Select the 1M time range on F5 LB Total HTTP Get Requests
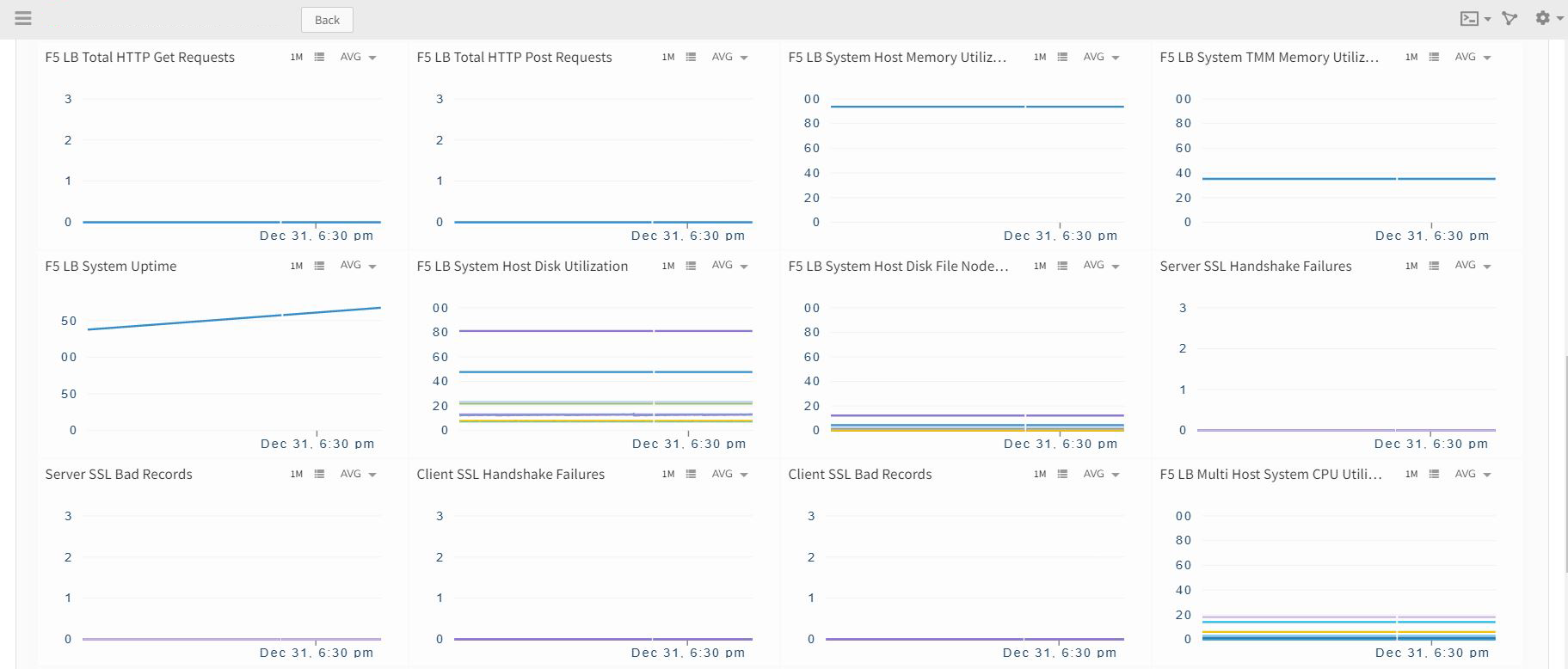This screenshot has height=669, width=1568. (x=296, y=57)
